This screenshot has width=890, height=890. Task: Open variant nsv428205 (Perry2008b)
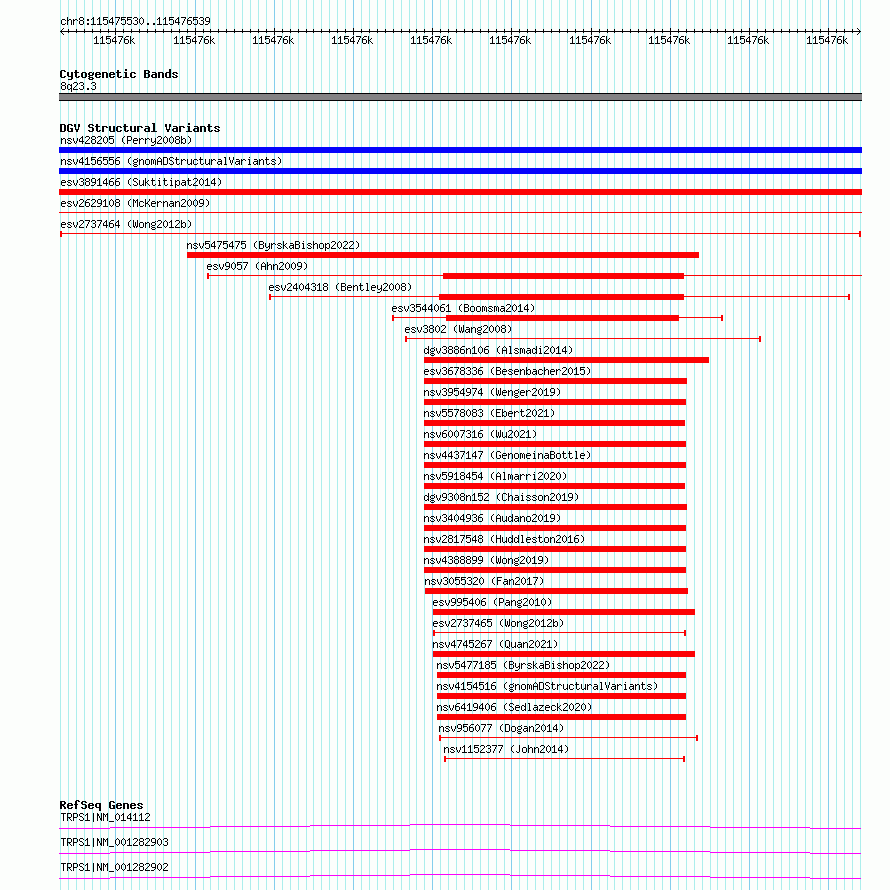tap(126, 140)
